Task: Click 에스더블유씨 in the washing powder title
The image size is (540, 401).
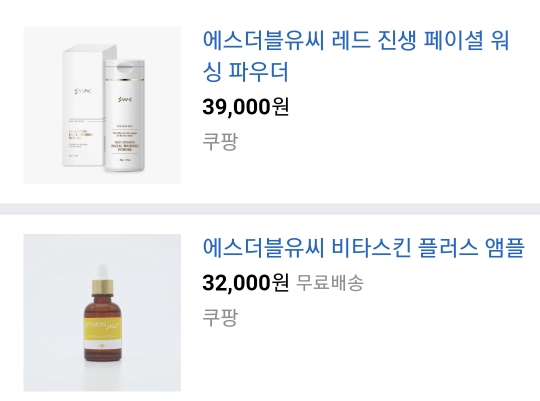Action: coord(263,40)
